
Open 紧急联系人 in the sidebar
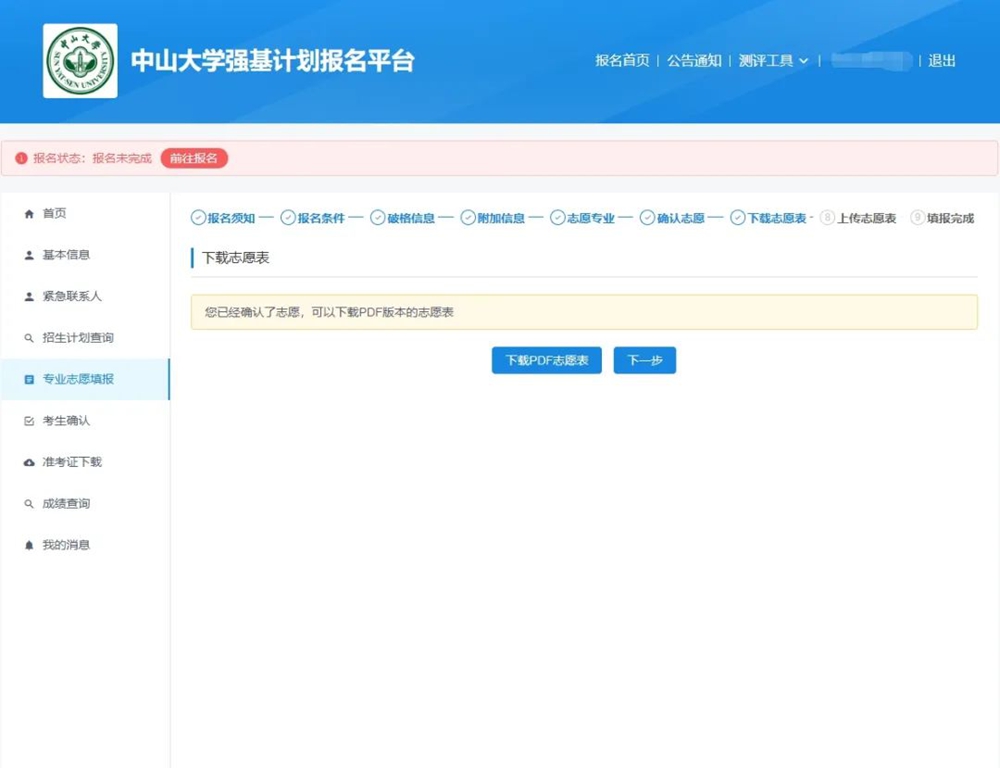click(71, 297)
